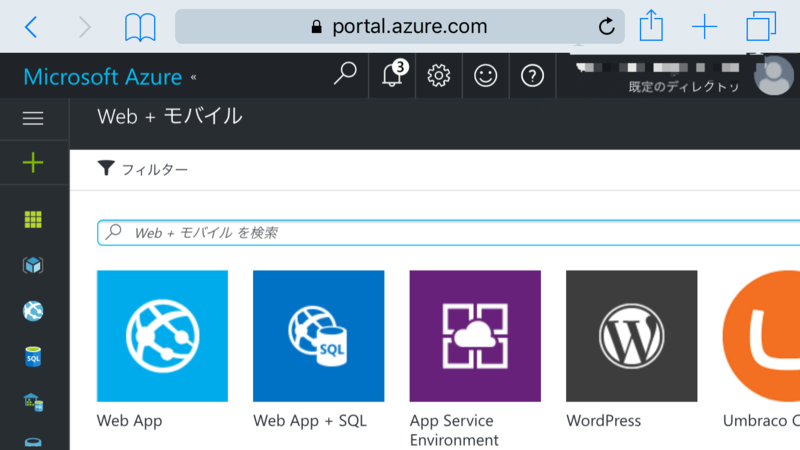This screenshot has height=450, width=800.
Task: Open the sidebar icon below SQL databases
Action: 33,402
